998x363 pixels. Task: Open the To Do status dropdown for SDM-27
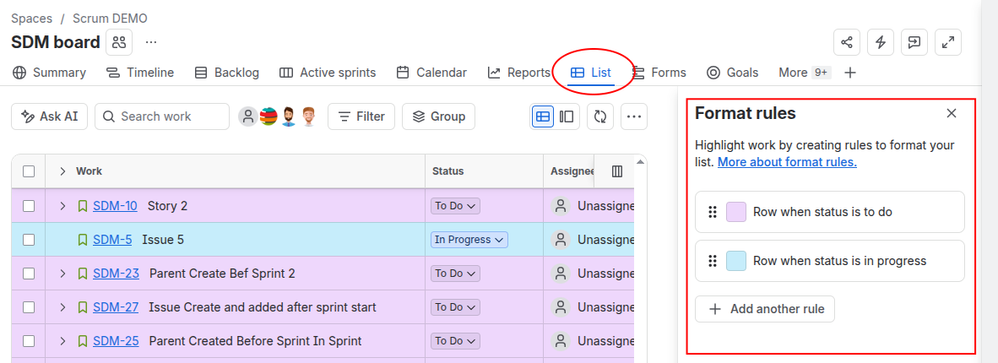(456, 307)
